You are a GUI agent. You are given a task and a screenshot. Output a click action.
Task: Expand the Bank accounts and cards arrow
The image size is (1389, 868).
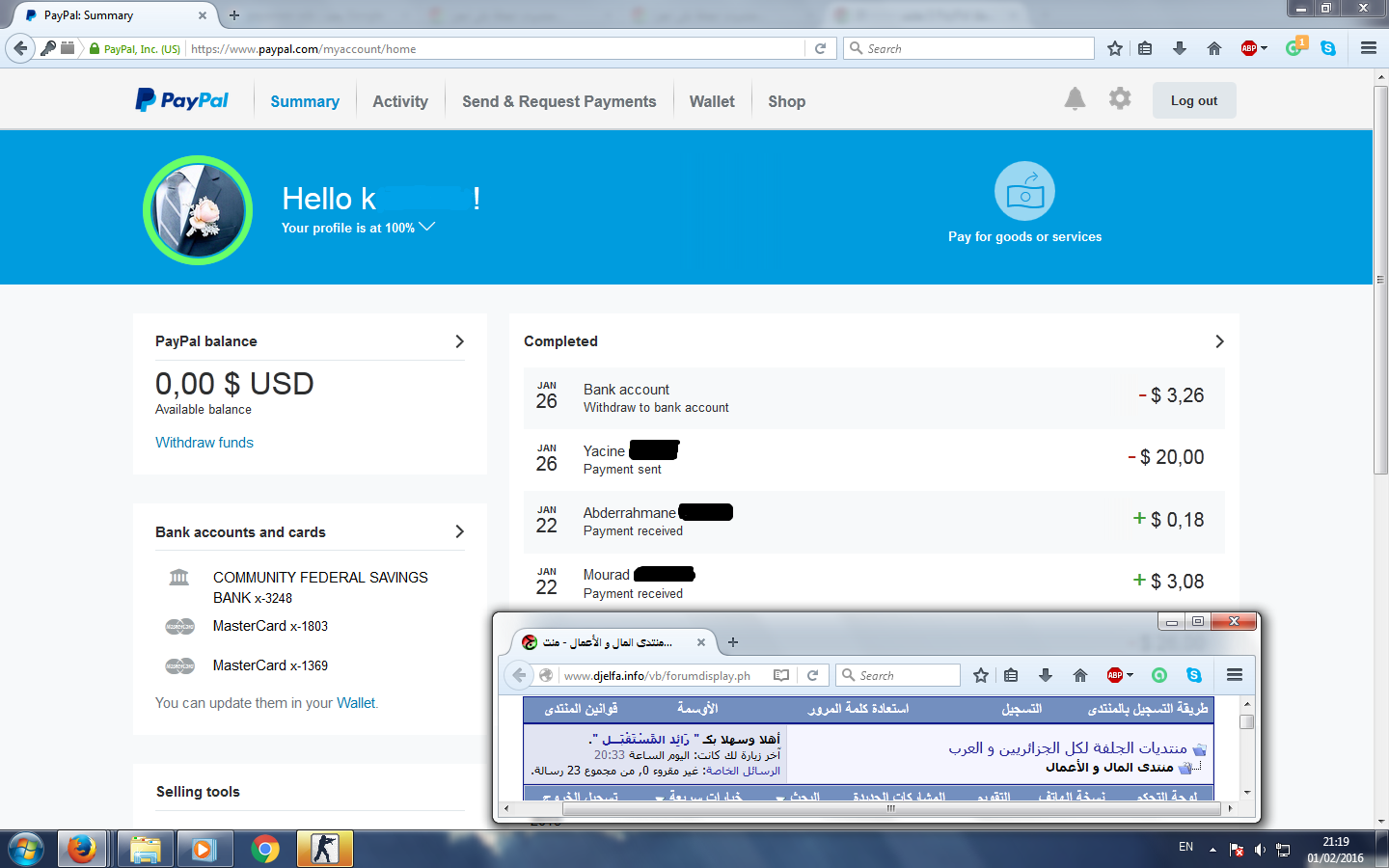point(459,531)
